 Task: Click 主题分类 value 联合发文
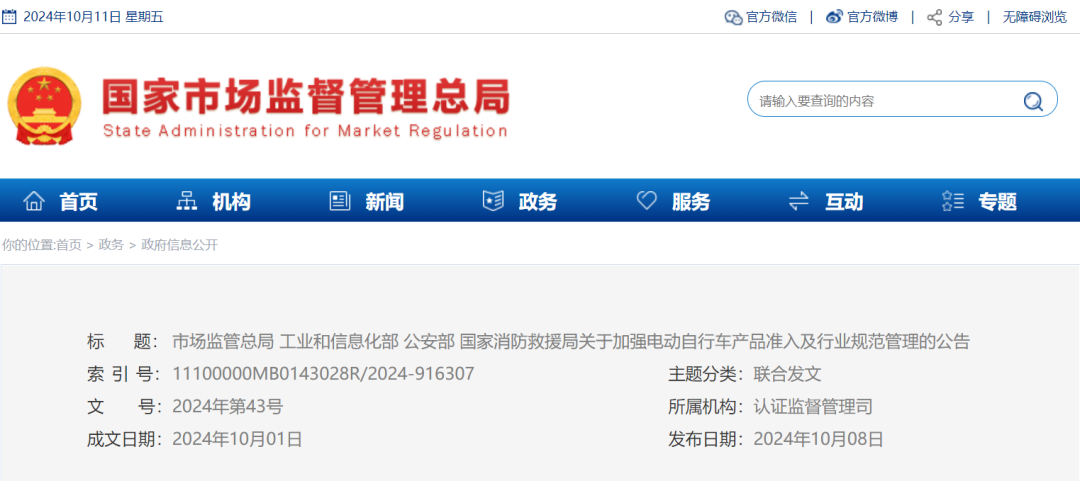(x=787, y=374)
